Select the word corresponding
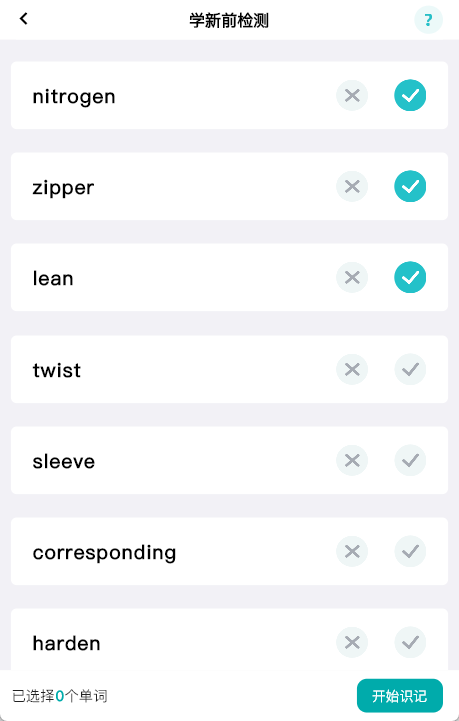The width and height of the screenshot is (459, 721). click(104, 553)
